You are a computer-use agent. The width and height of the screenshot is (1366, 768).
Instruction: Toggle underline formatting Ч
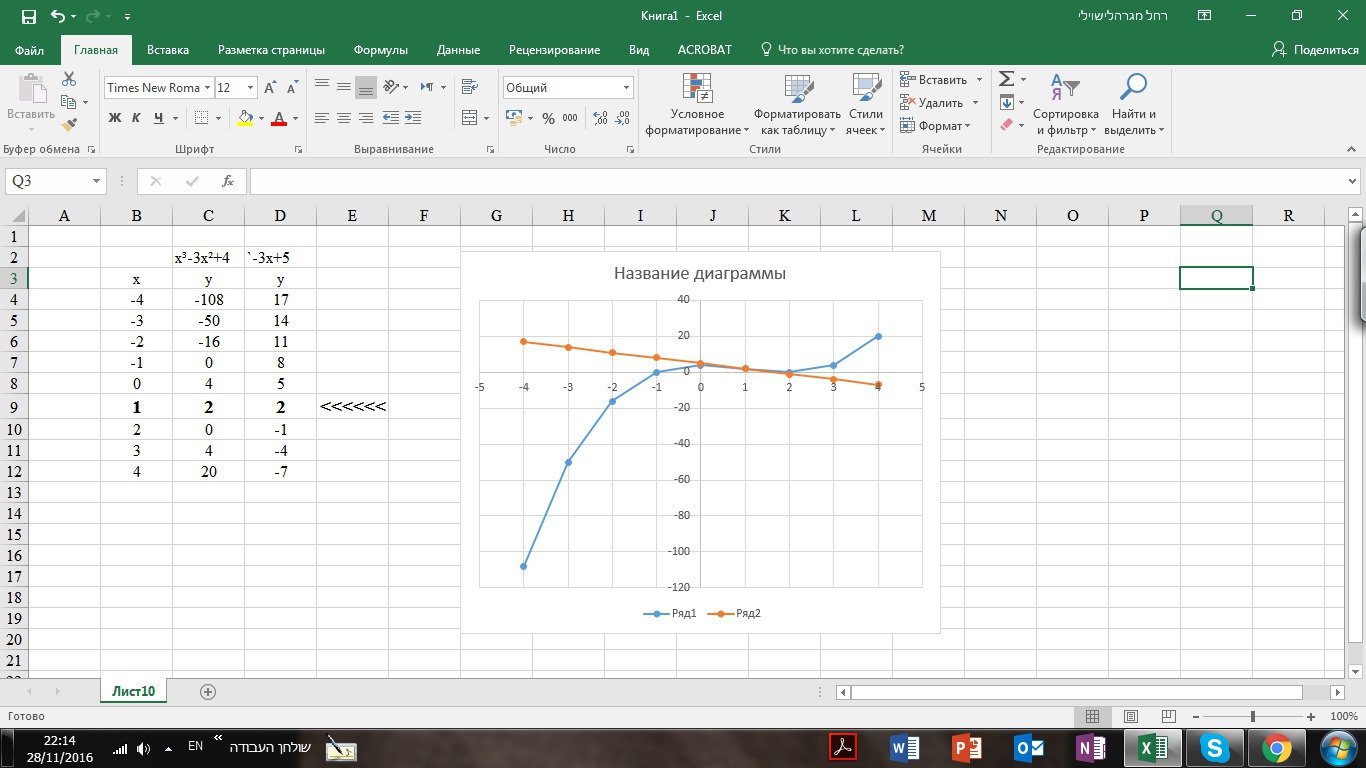click(x=158, y=118)
